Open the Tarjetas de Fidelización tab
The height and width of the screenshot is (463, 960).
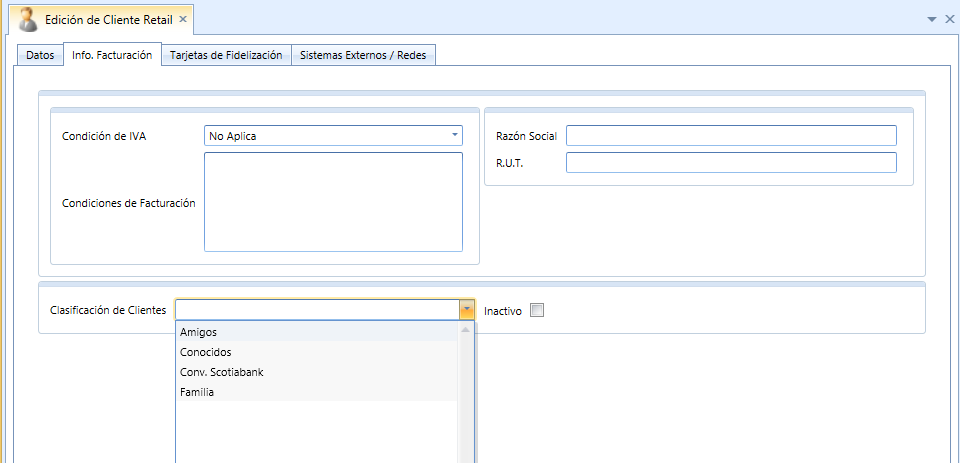point(226,55)
